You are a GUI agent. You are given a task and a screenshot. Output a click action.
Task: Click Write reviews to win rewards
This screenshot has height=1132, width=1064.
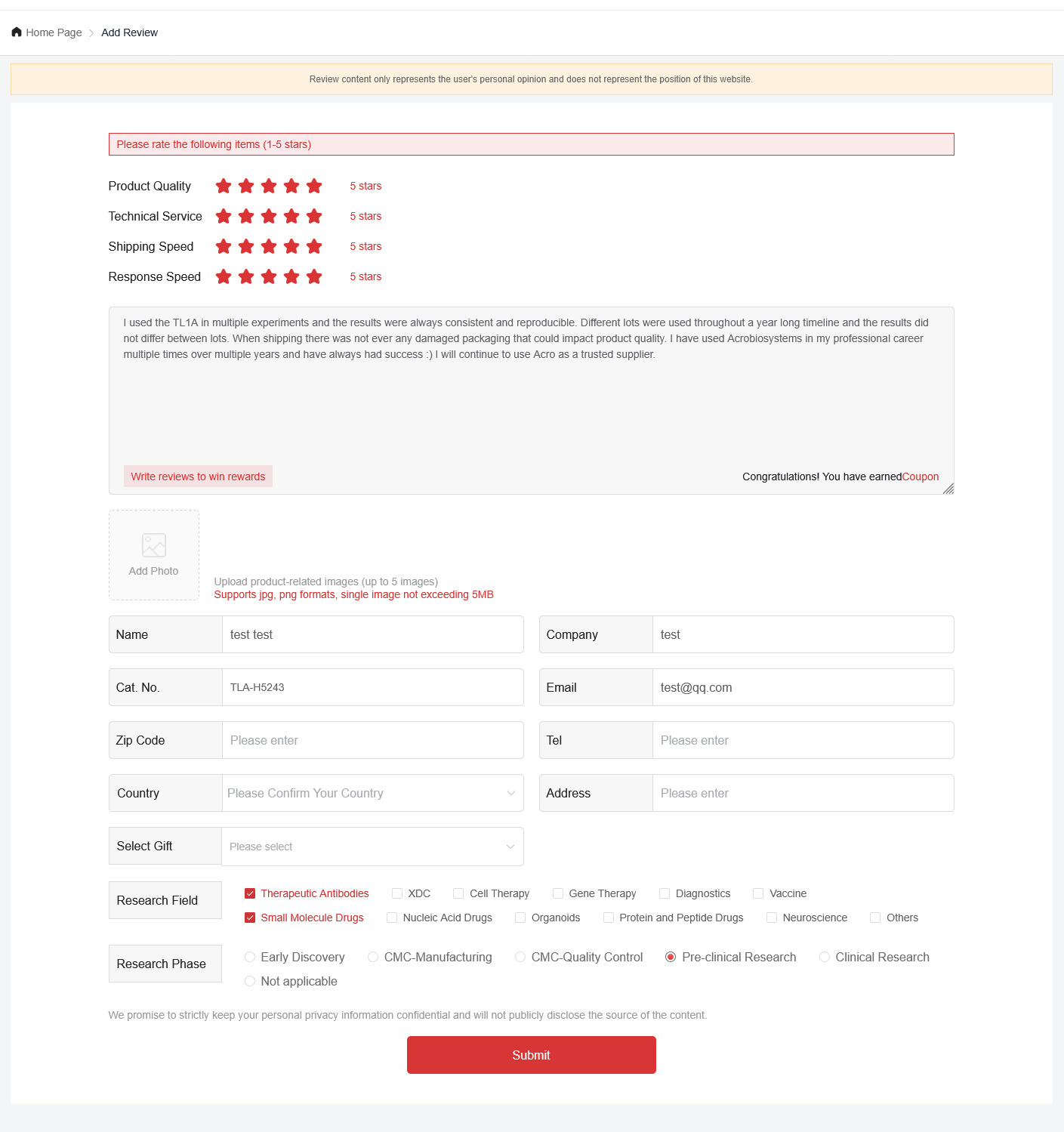198,477
